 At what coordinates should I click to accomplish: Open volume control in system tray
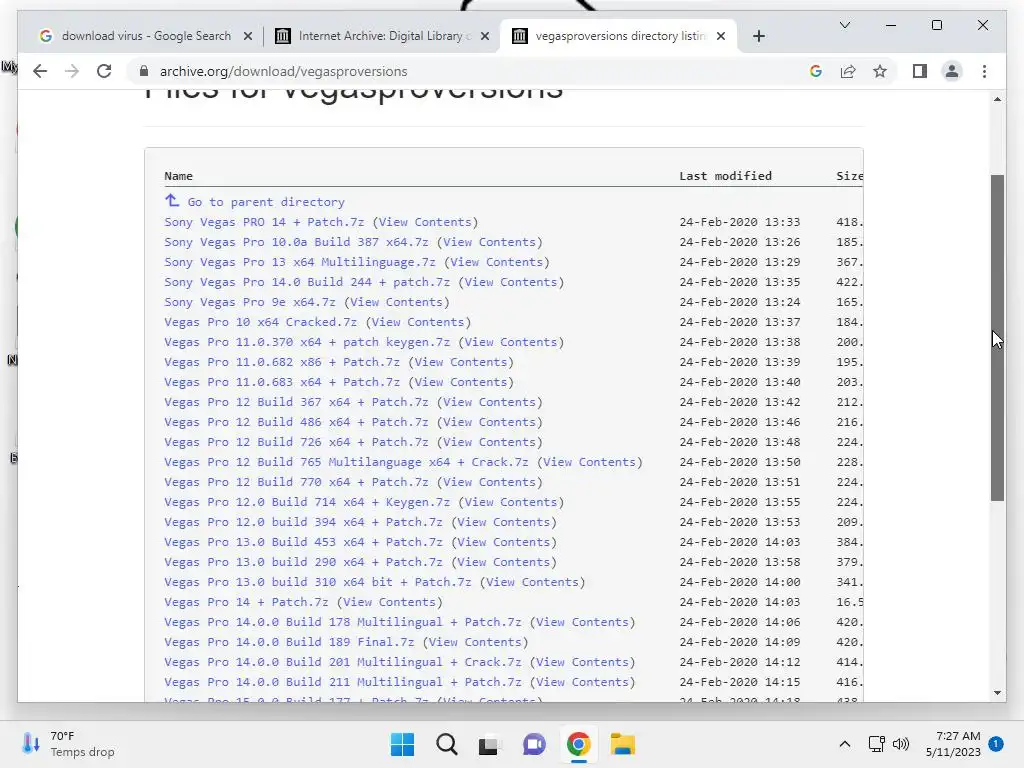coord(901,744)
